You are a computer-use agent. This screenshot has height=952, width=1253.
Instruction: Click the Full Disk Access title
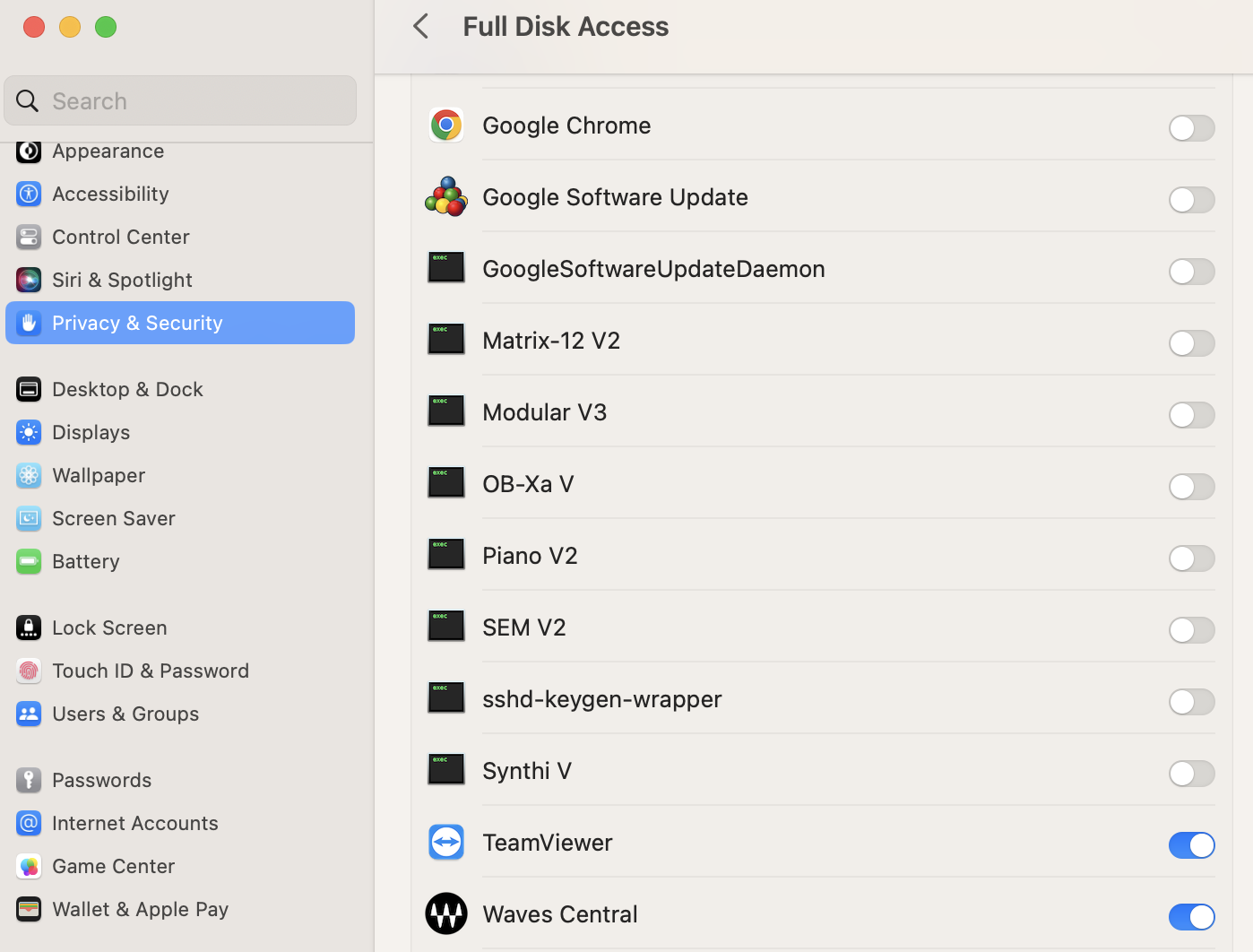[x=566, y=27]
